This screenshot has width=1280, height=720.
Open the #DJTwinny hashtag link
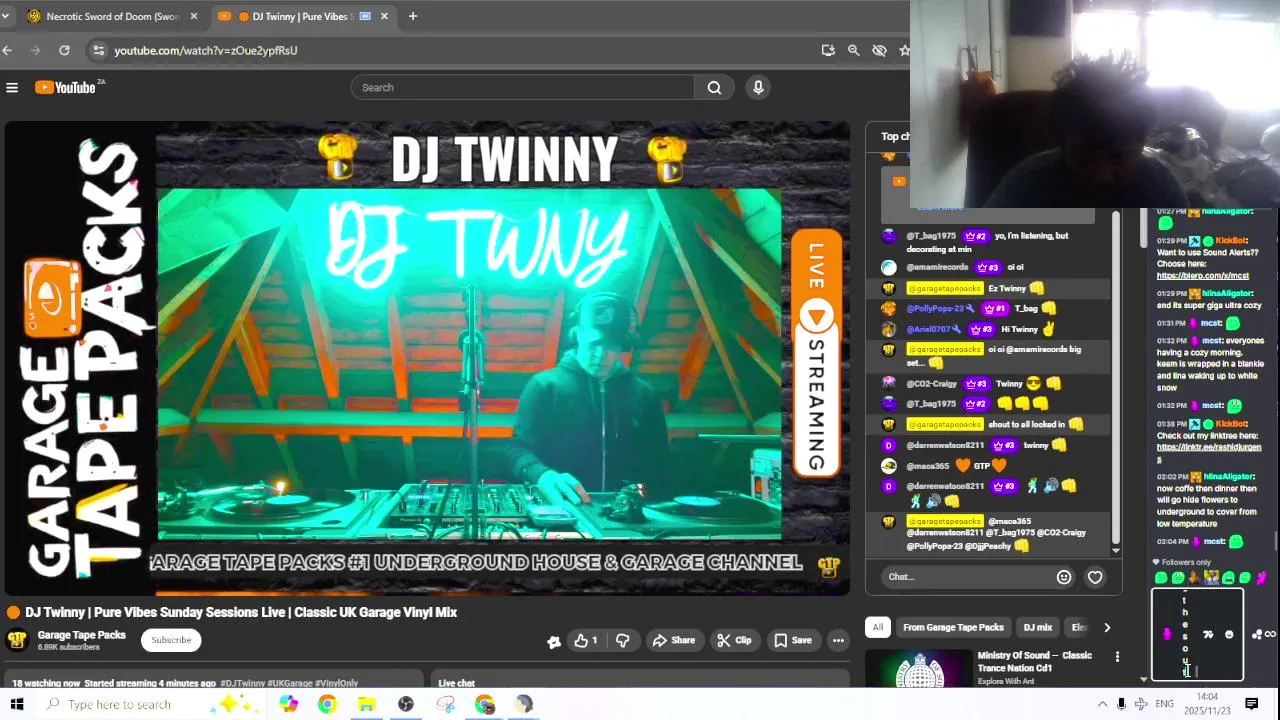point(243,684)
